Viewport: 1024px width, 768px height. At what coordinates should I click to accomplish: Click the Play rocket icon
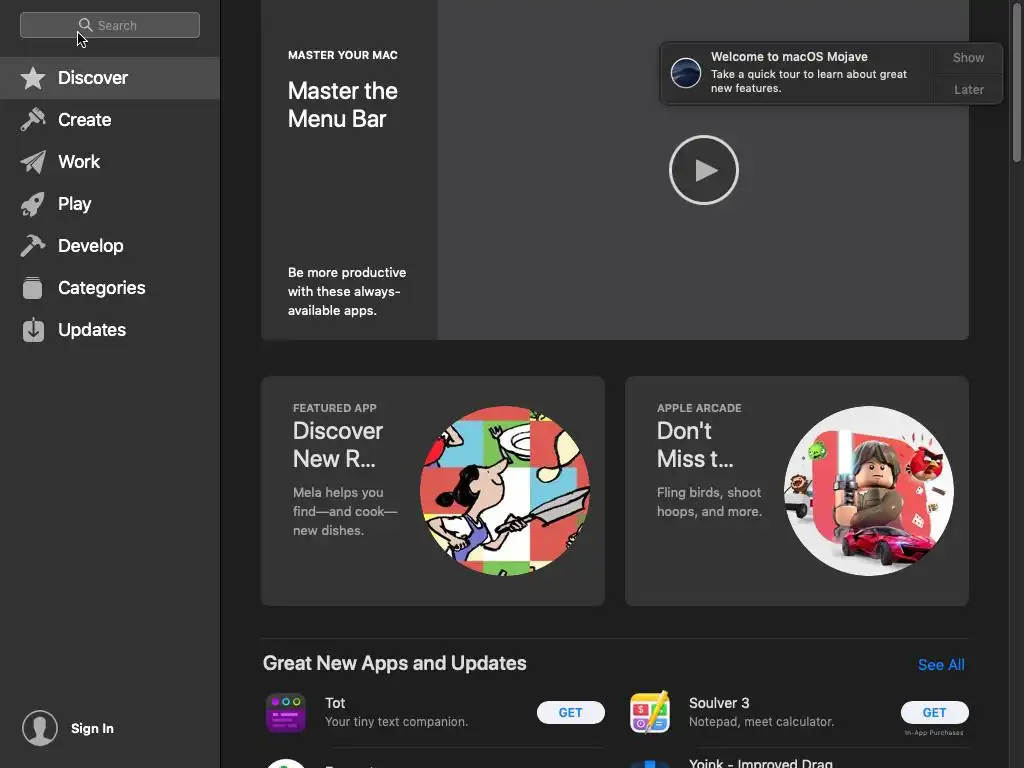point(33,204)
